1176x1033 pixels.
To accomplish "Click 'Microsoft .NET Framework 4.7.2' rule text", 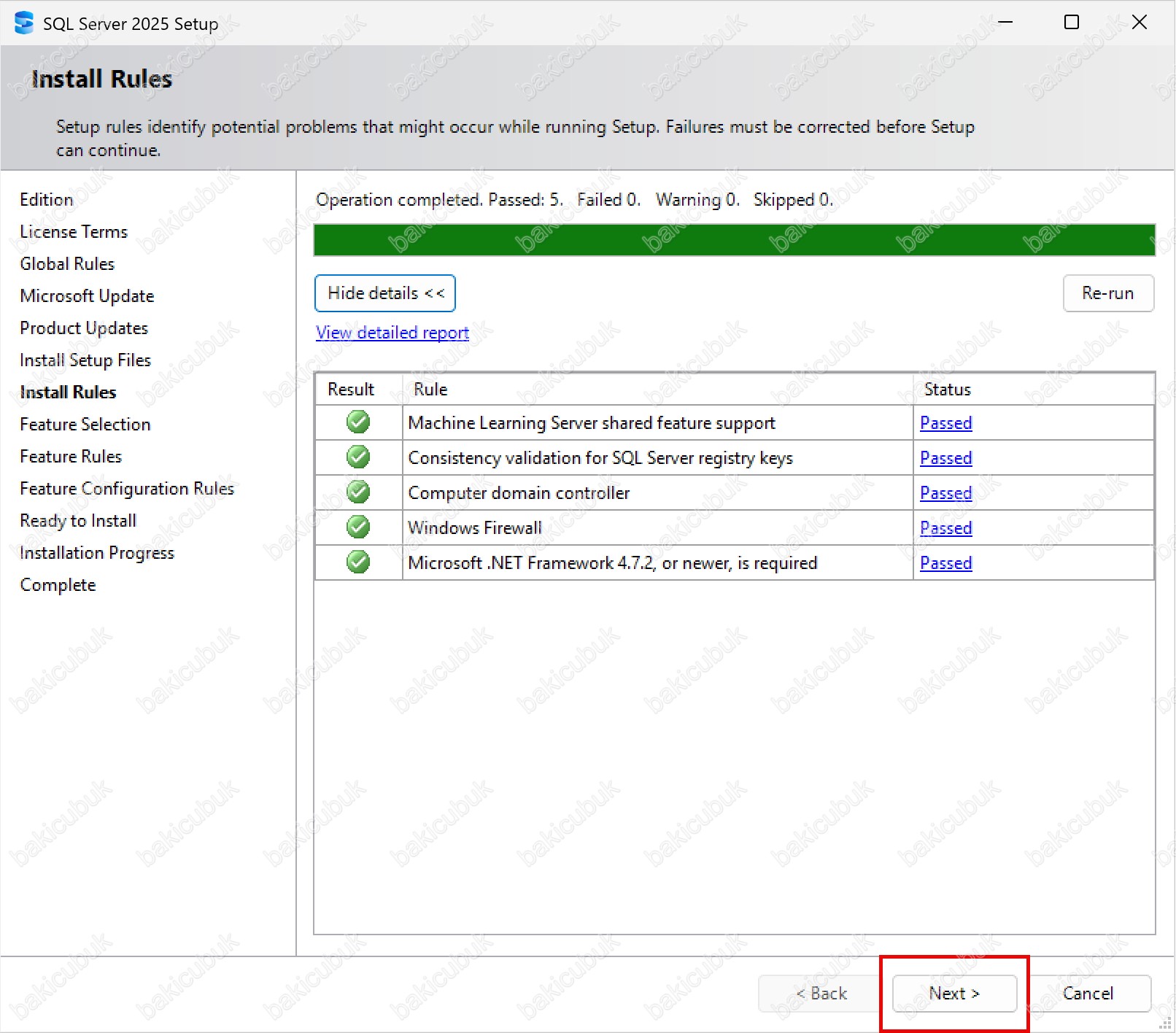I will click(x=613, y=563).
